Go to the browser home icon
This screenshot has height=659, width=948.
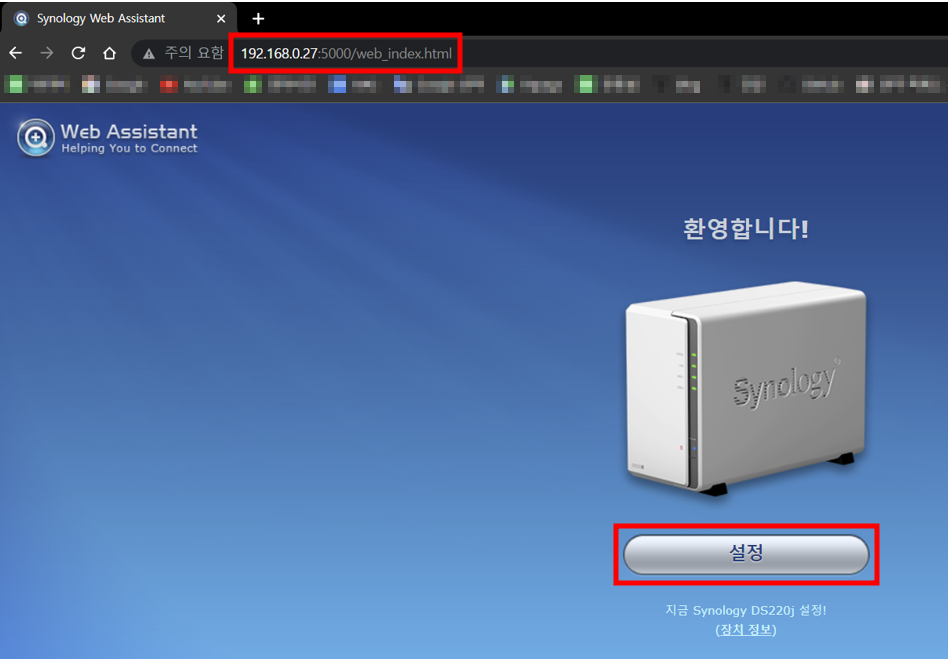109,53
